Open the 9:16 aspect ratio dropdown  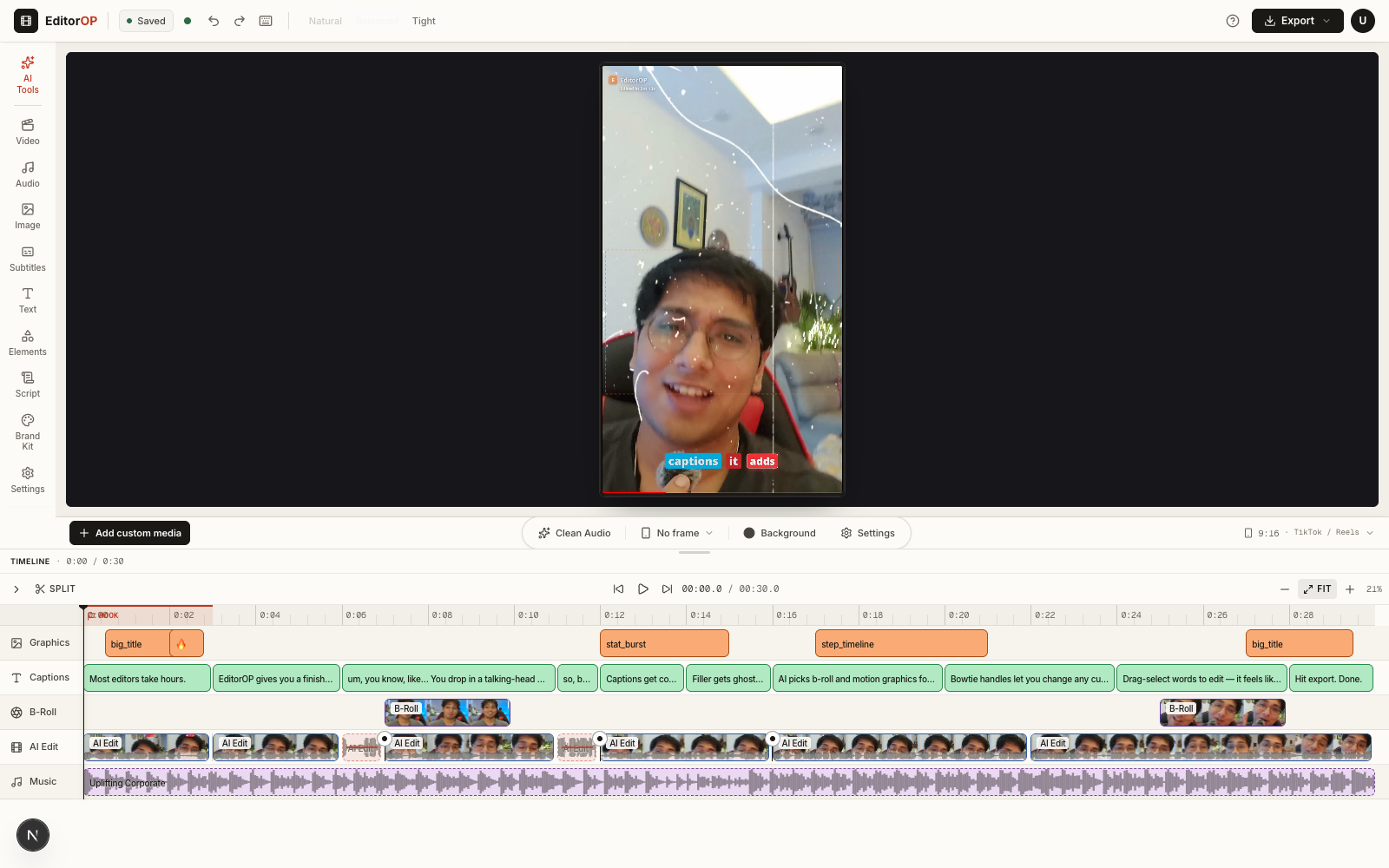pos(1309,533)
